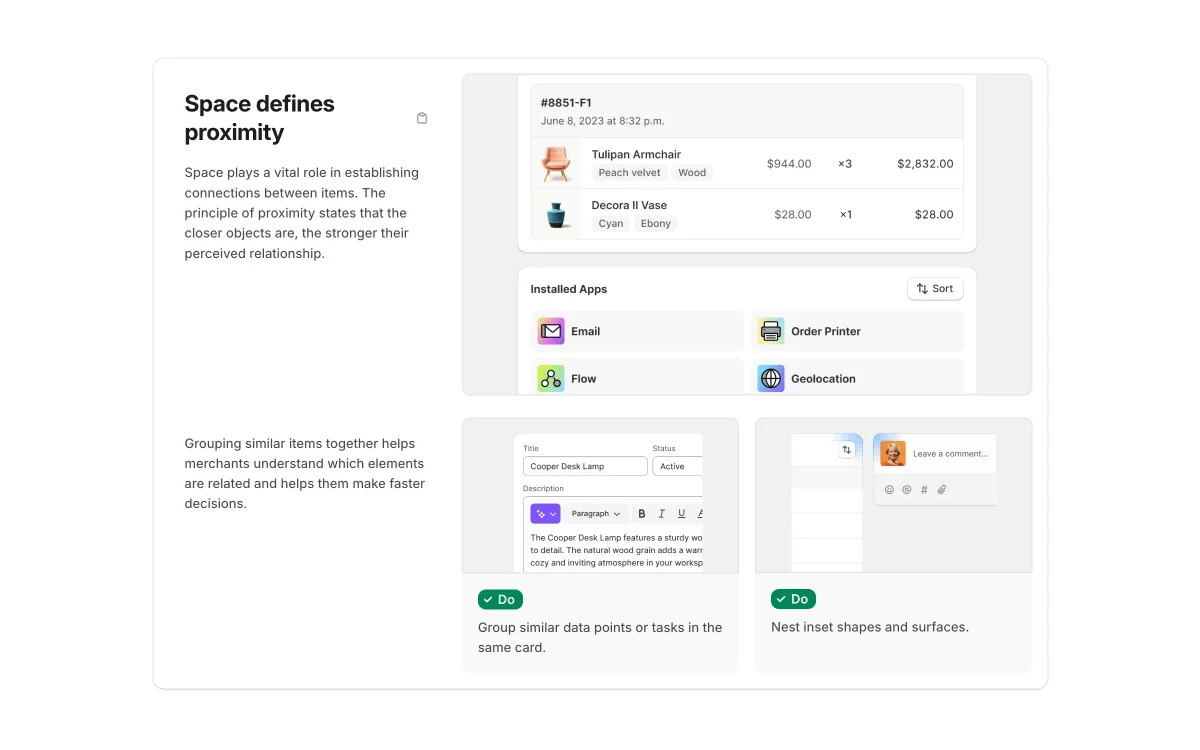This screenshot has height=750, width=1200.
Task: Click the @ mention icon
Action: (907, 490)
